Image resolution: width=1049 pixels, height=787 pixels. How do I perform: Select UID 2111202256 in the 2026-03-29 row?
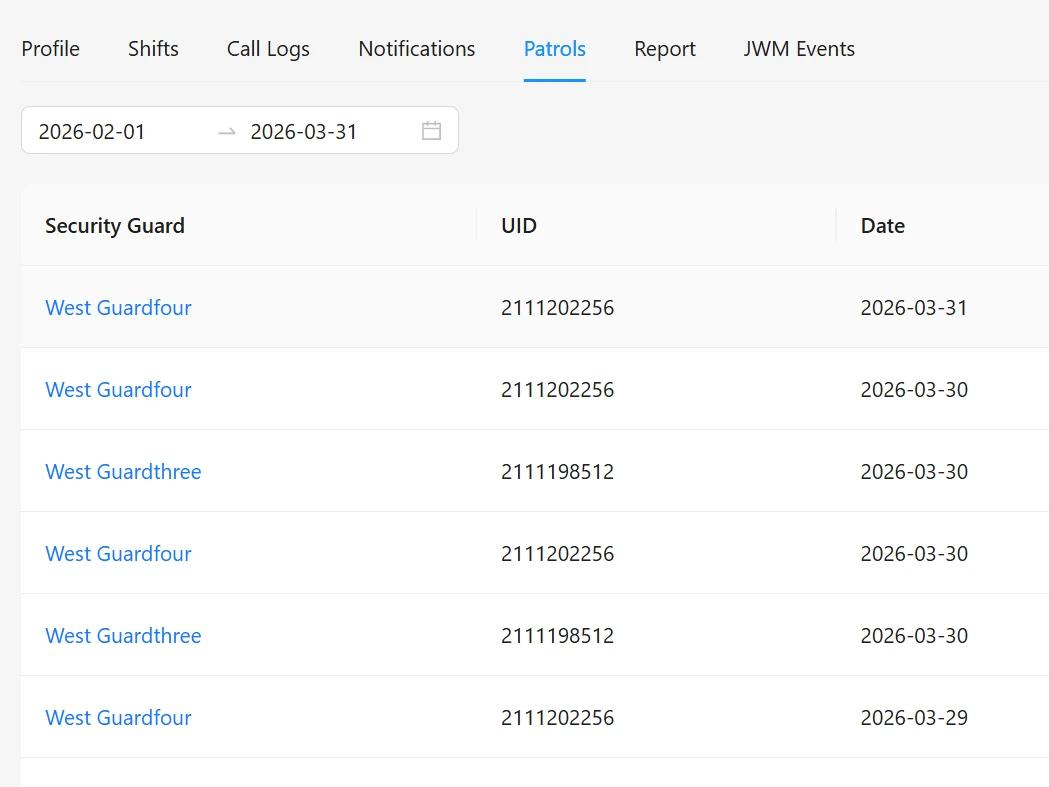557,717
